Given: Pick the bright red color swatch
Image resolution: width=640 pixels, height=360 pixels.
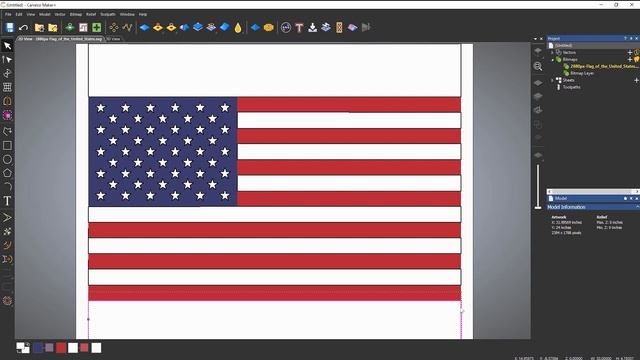Looking at the screenshot, I should coord(61,348).
